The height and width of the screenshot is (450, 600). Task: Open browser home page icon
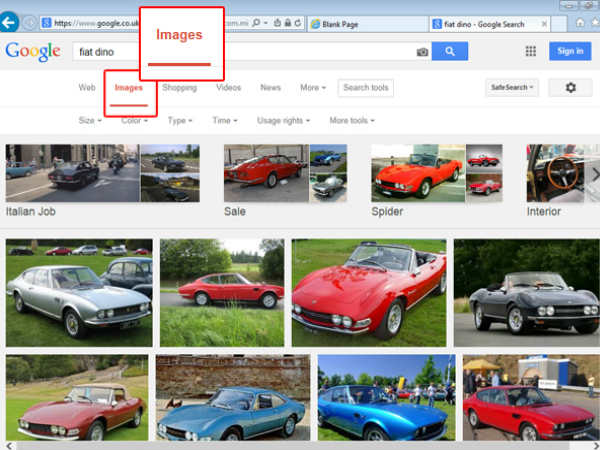pyautogui.click(x=580, y=23)
